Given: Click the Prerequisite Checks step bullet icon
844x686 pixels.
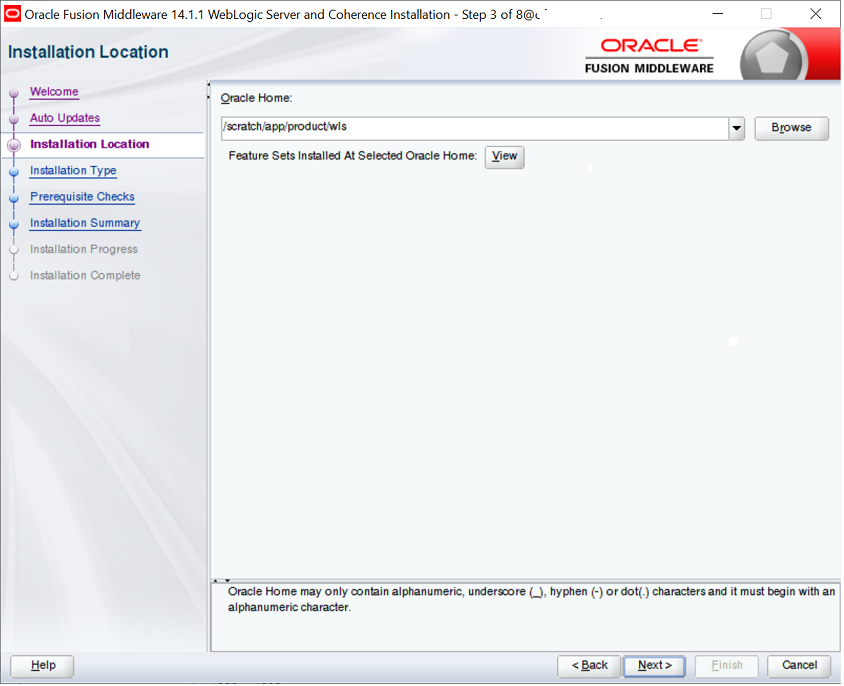Looking at the screenshot, I should click(x=14, y=198).
